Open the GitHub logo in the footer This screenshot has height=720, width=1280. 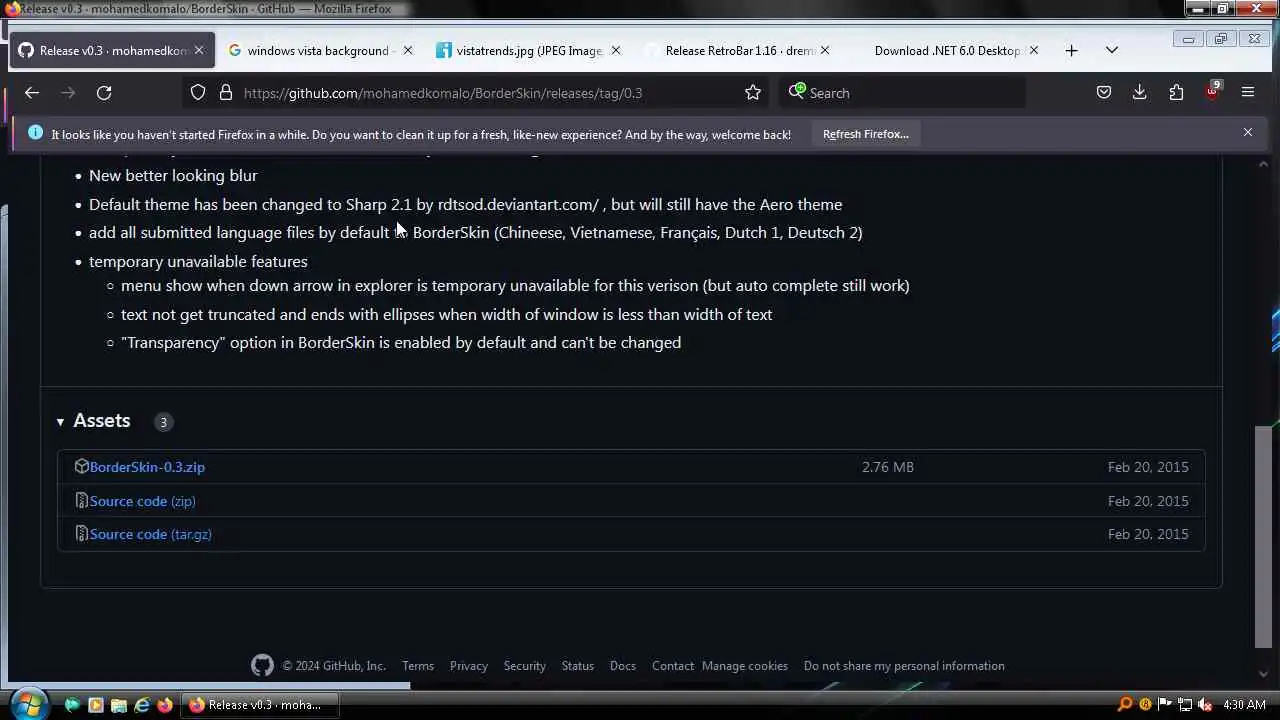(x=262, y=666)
